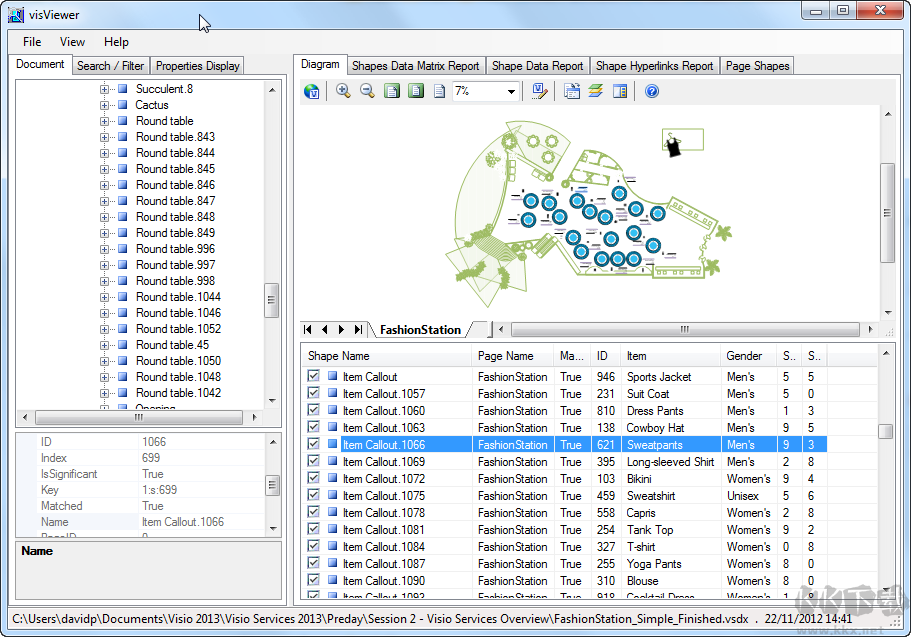Select the Zoom Out magnifier tool
911x637 pixels.
click(x=365, y=91)
